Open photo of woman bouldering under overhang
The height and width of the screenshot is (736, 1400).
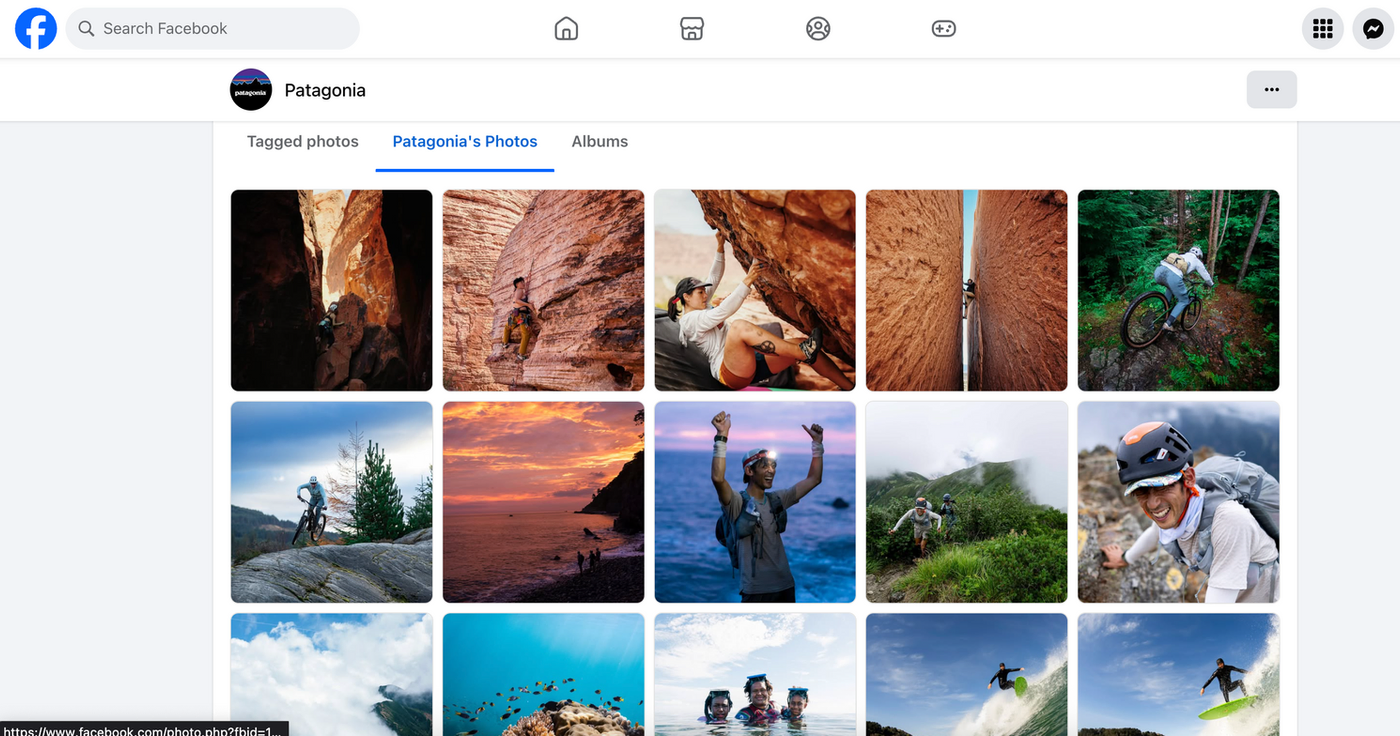[x=755, y=290]
